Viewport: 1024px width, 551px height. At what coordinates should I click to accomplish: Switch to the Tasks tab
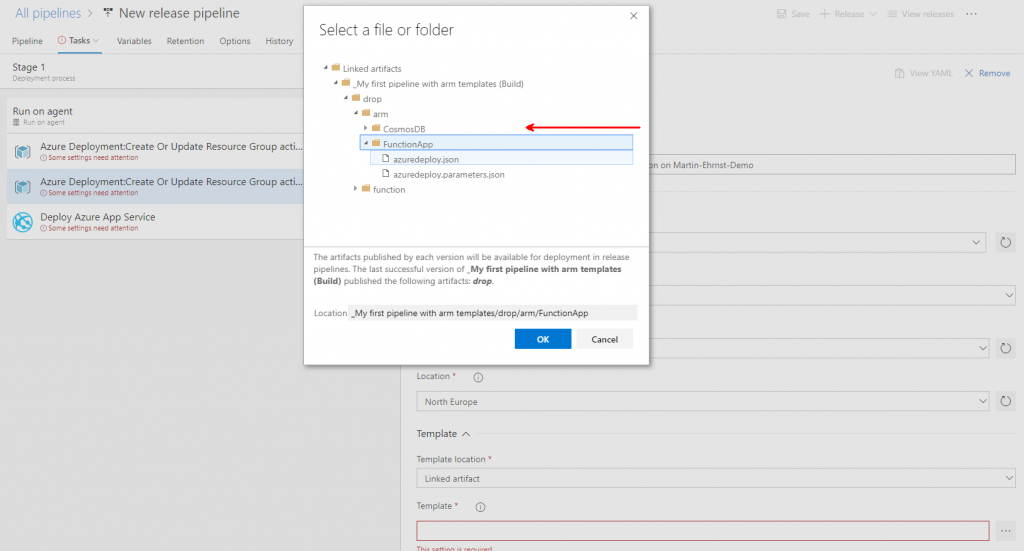click(x=79, y=40)
